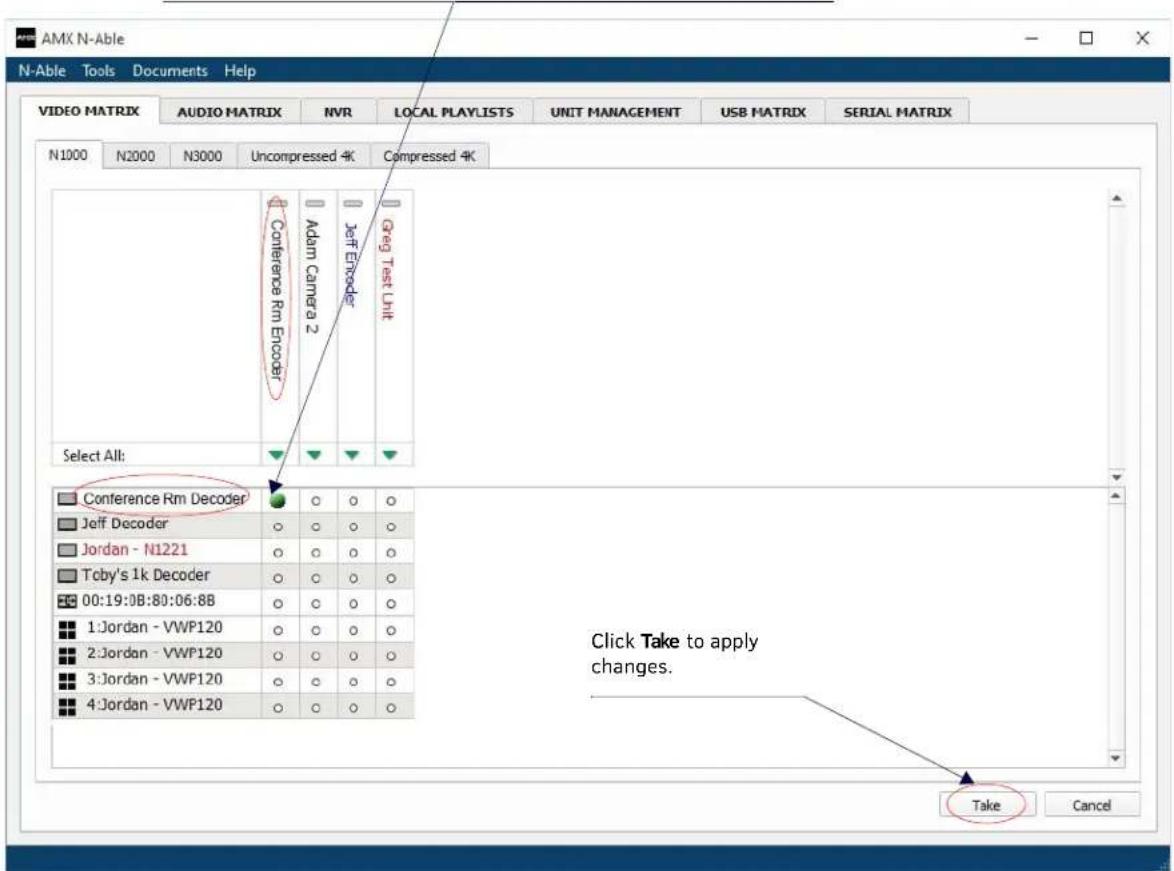Viewport: 1174px width, 871px height.
Task: Click the encoder icon above Jeff Encoder
Action: (353, 204)
